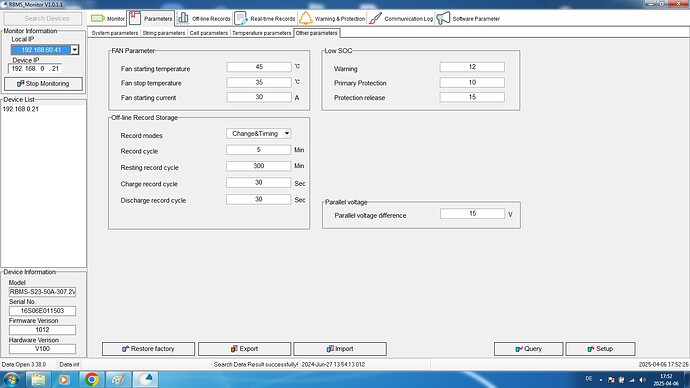Click Restore factory button
The height and width of the screenshot is (388, 690).
coord(148,349)
